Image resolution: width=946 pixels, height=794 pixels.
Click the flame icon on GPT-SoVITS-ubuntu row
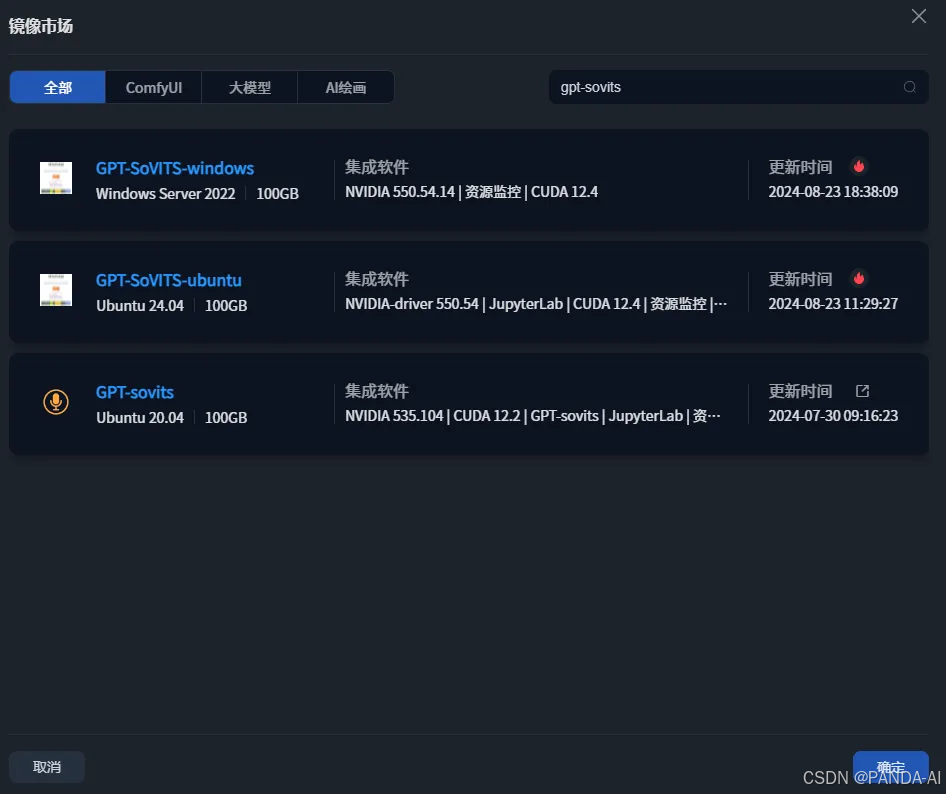859,278
